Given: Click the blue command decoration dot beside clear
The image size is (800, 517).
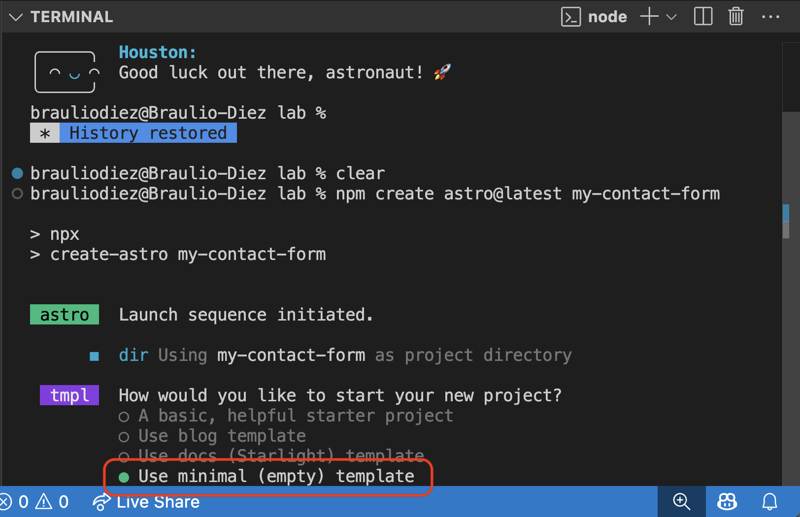Looking at the screenshot, I should coord(16,173).
